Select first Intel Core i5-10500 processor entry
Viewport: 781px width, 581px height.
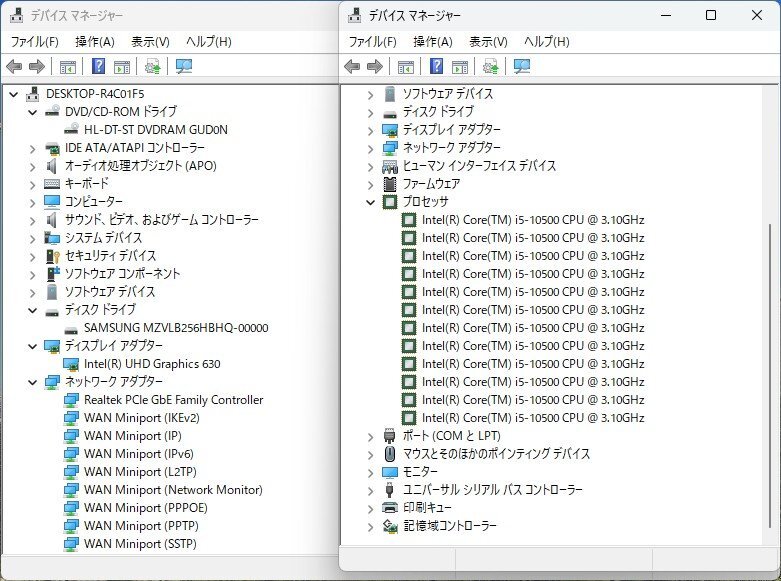533,220
